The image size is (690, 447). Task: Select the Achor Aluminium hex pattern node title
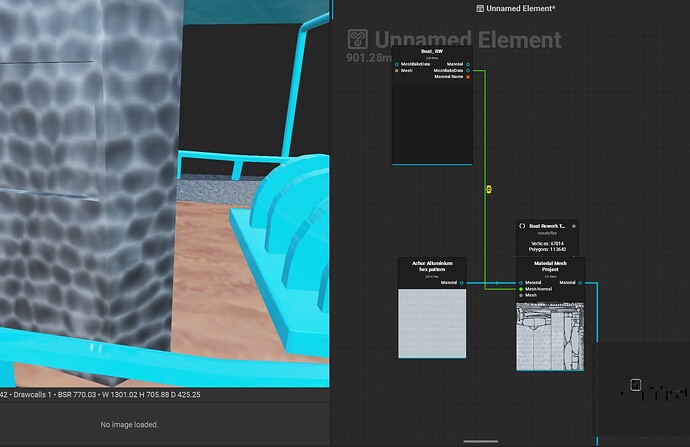pyautogui.click(x=432, y=265)
